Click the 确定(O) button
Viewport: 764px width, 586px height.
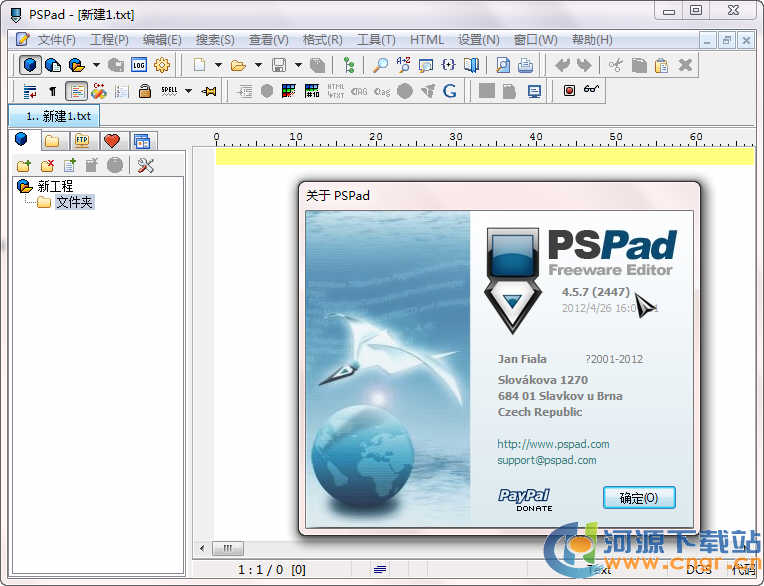pos(639,497)
